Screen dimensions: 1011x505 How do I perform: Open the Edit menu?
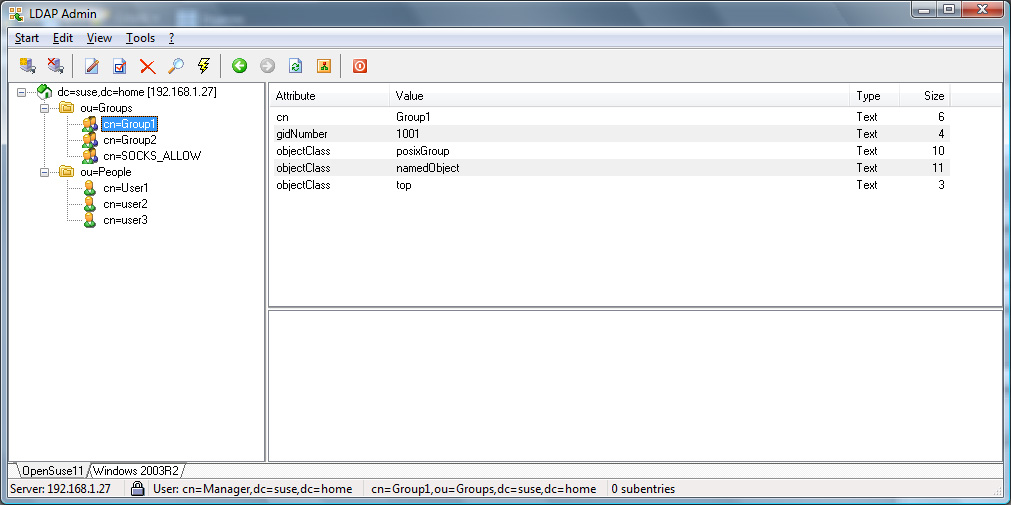[x=63, y=38]
